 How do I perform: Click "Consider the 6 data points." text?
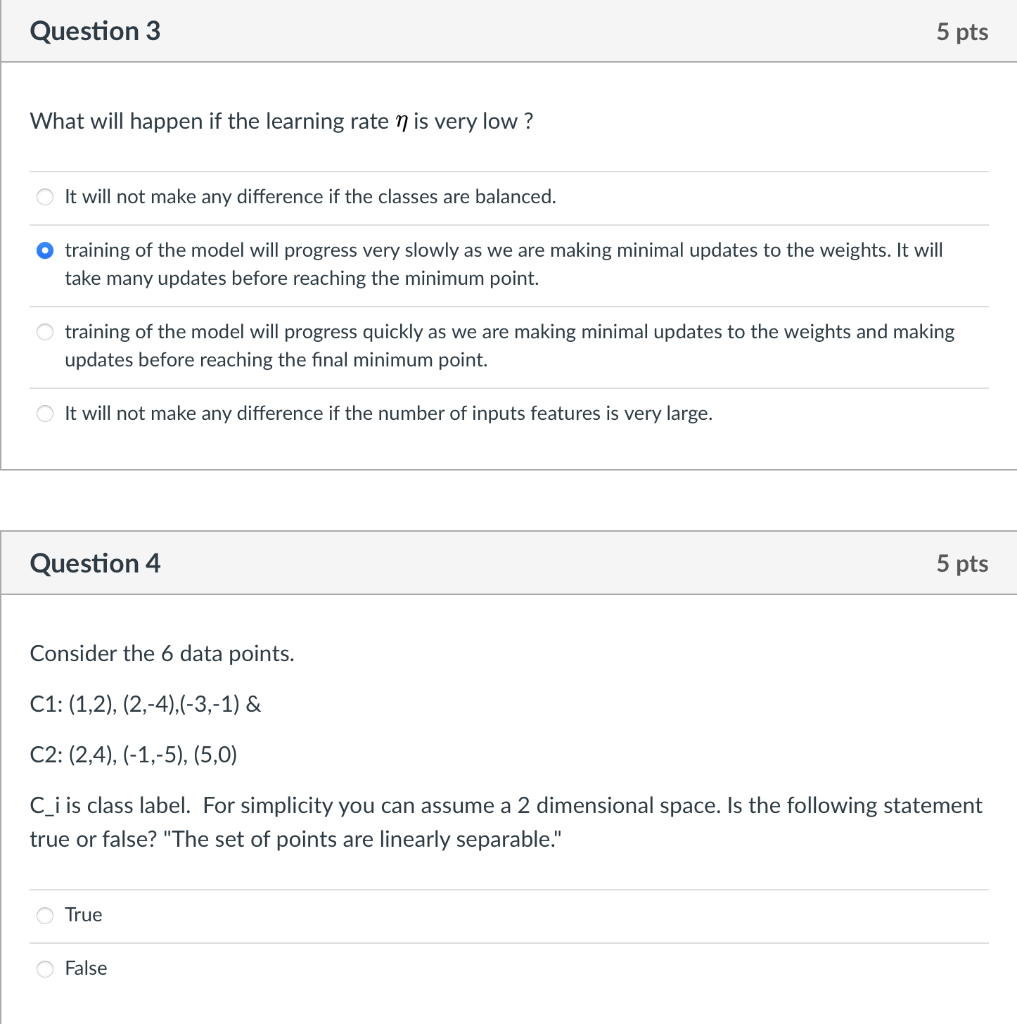coord(162,654)
